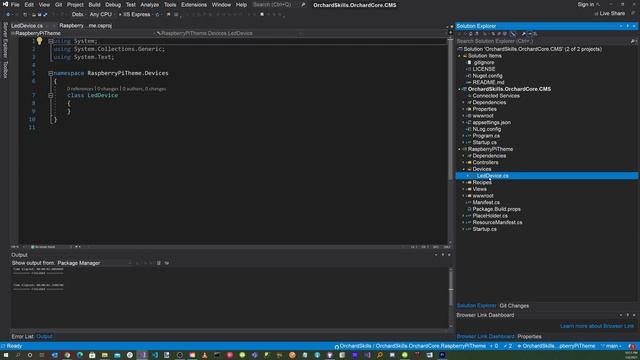640x360 pixels.
Task: Open the Tools menu
Action: (x=170, y=5)
